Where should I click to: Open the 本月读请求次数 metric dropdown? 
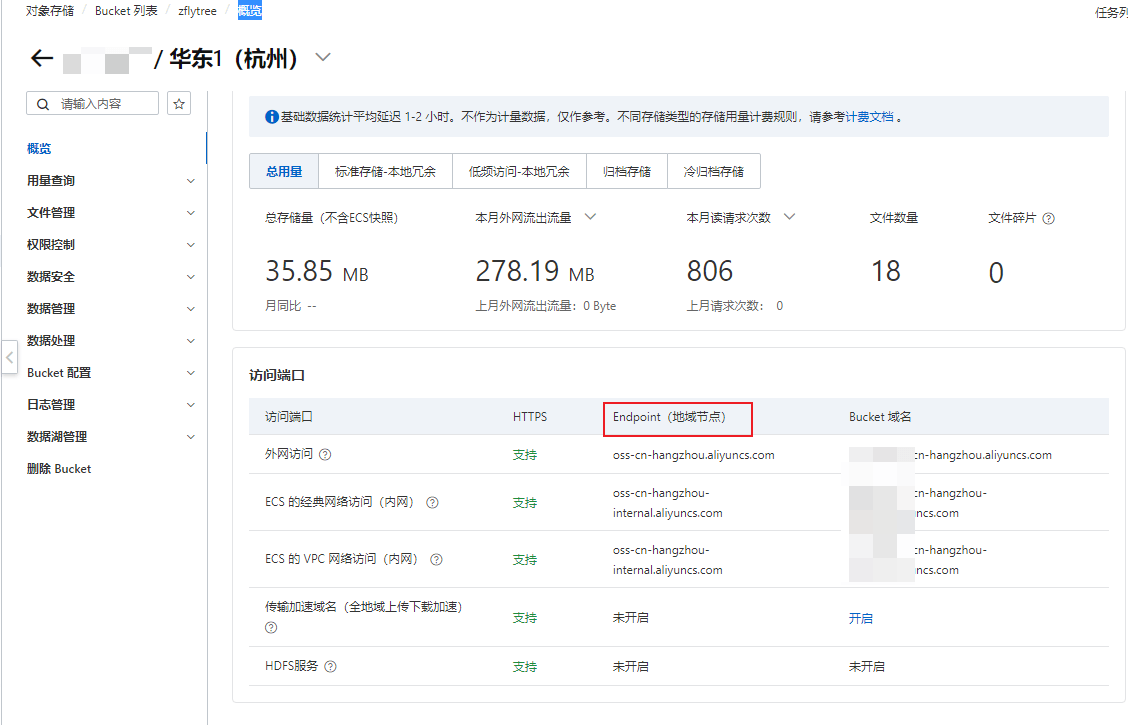(x=789, y=217)
